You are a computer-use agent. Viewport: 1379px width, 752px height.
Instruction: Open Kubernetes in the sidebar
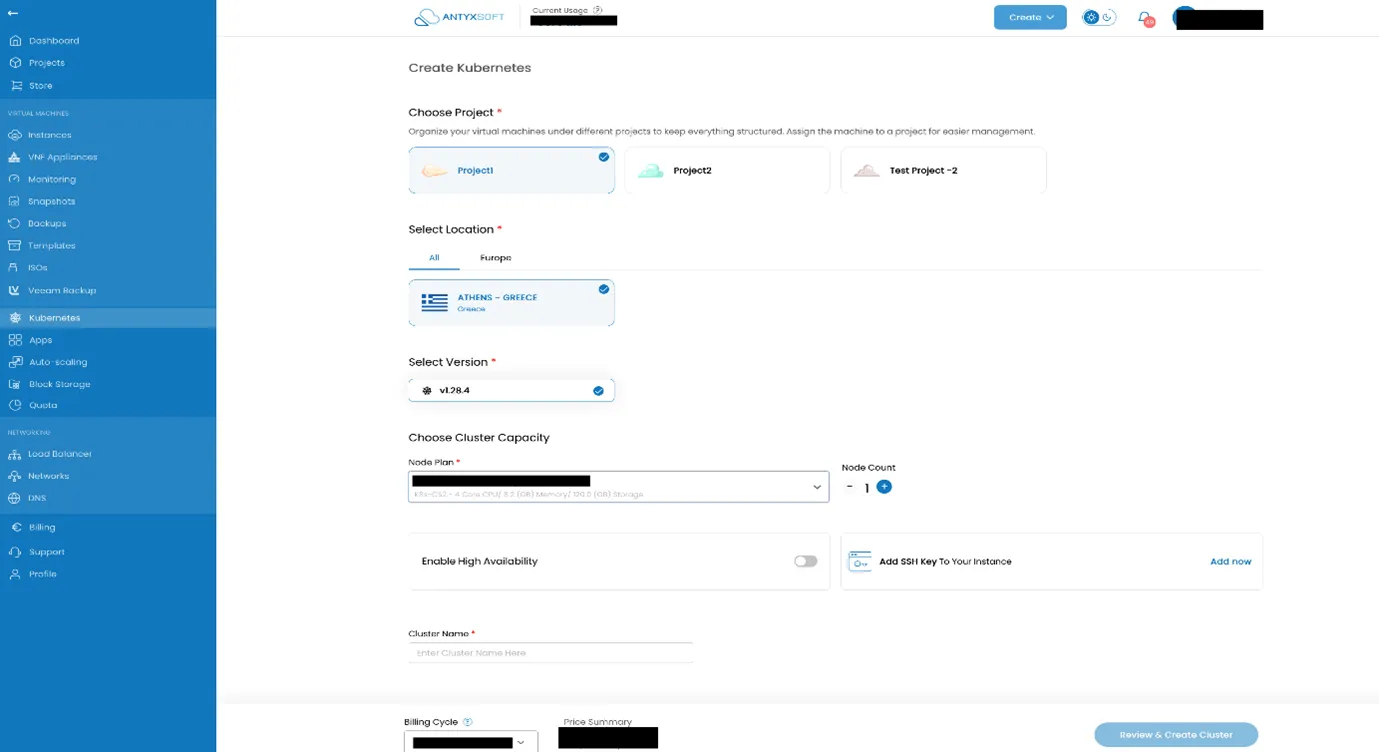click(x=54, y=318)
